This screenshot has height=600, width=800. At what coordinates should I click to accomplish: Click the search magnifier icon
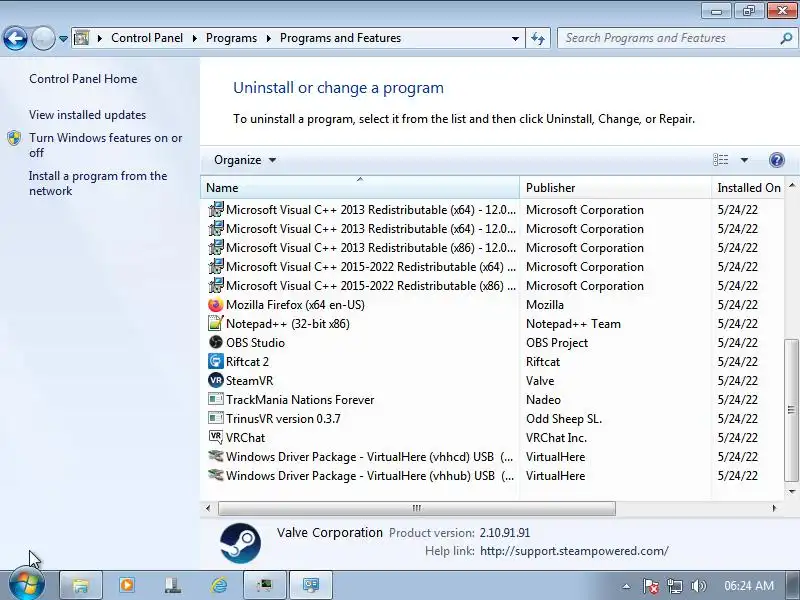[x=786, y=38]
